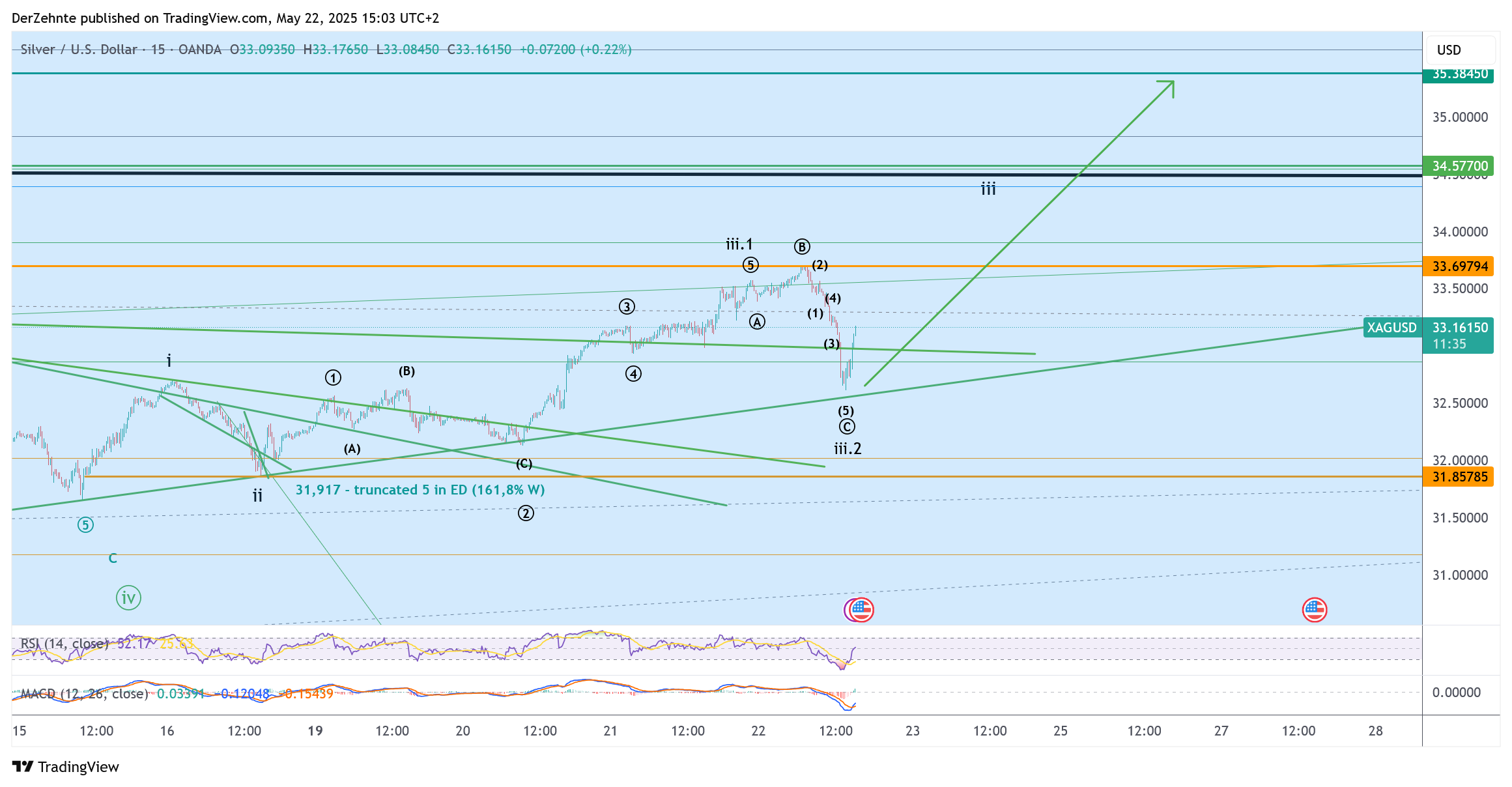The image size is (1512, 787).
Task: Click the green 34.57700 price label
Action: [x=1459, y=165]
